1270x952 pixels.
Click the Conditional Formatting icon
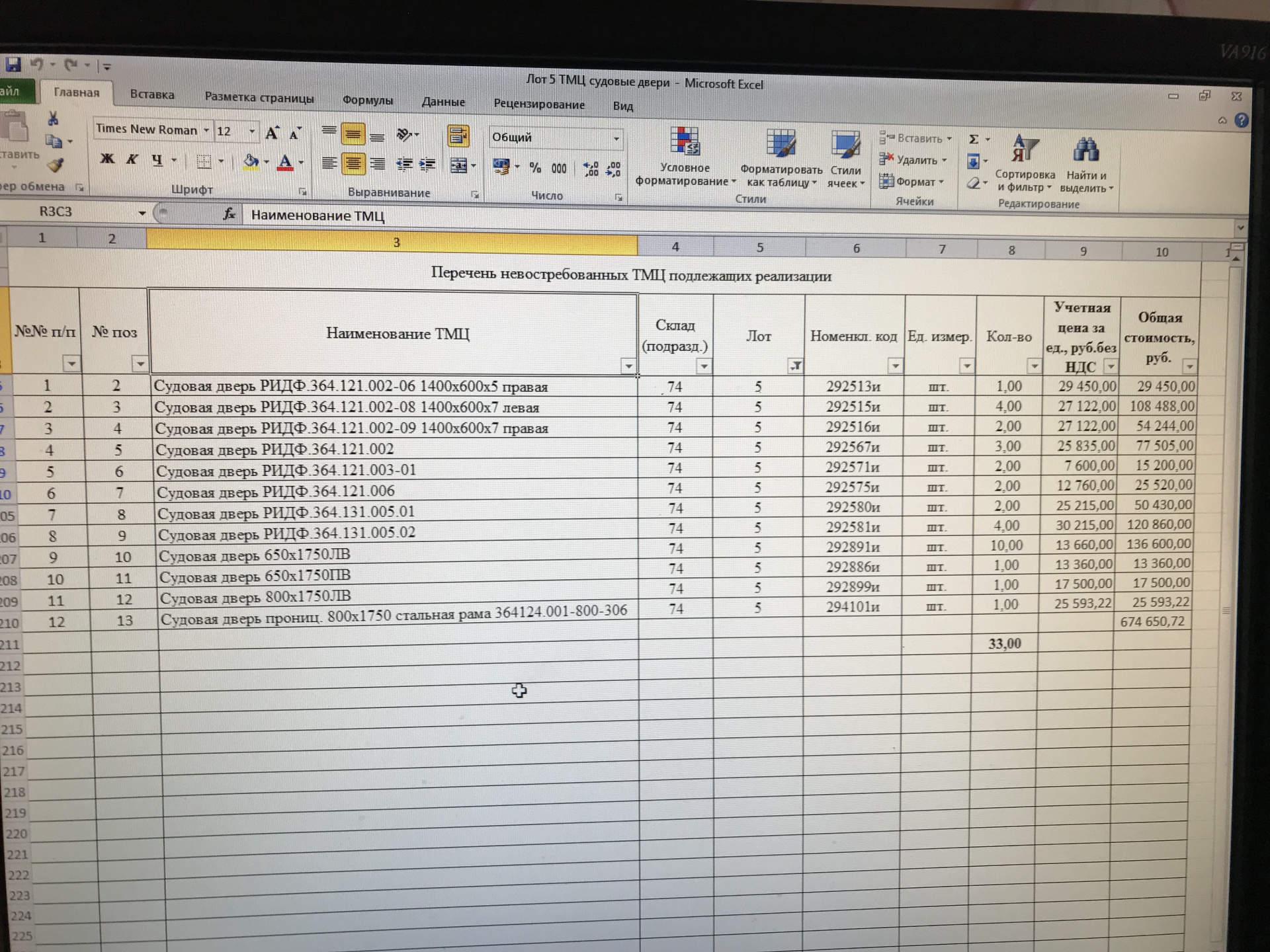click(685, 142)
